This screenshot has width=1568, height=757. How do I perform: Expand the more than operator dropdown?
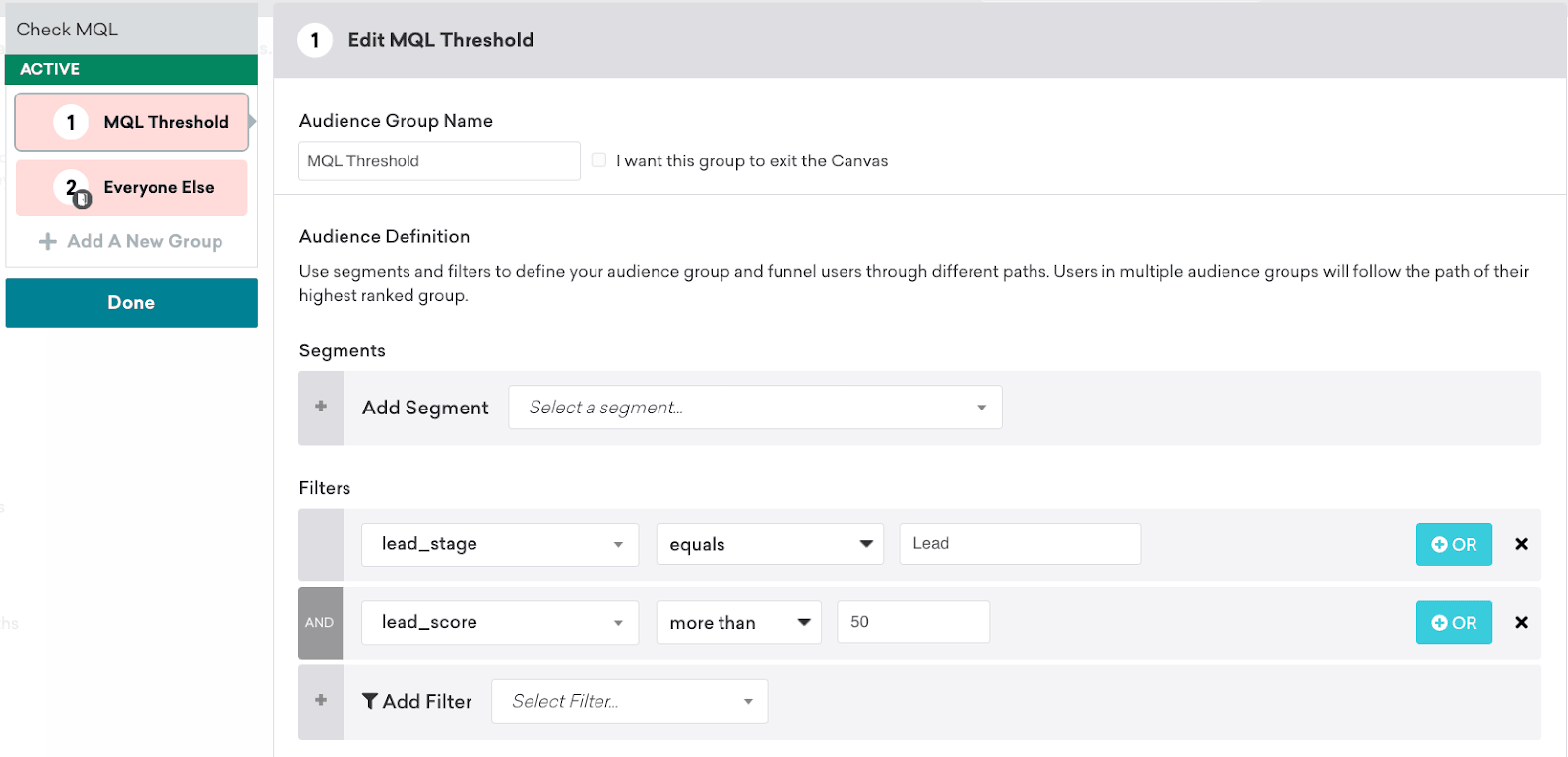738,623
